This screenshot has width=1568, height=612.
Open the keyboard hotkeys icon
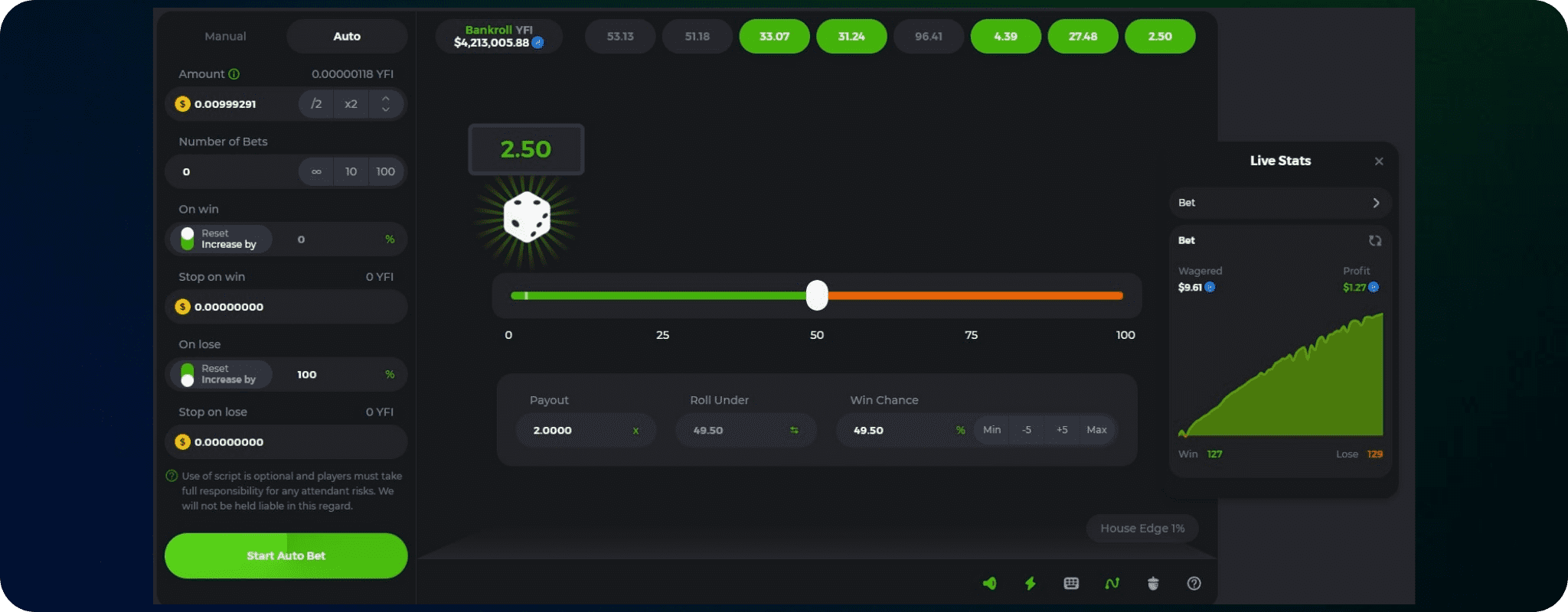click(x=1071, y=584)
